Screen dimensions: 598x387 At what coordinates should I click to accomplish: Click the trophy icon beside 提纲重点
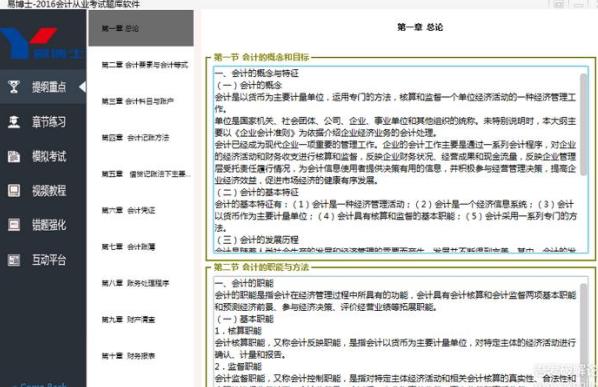tap(14, 87)
